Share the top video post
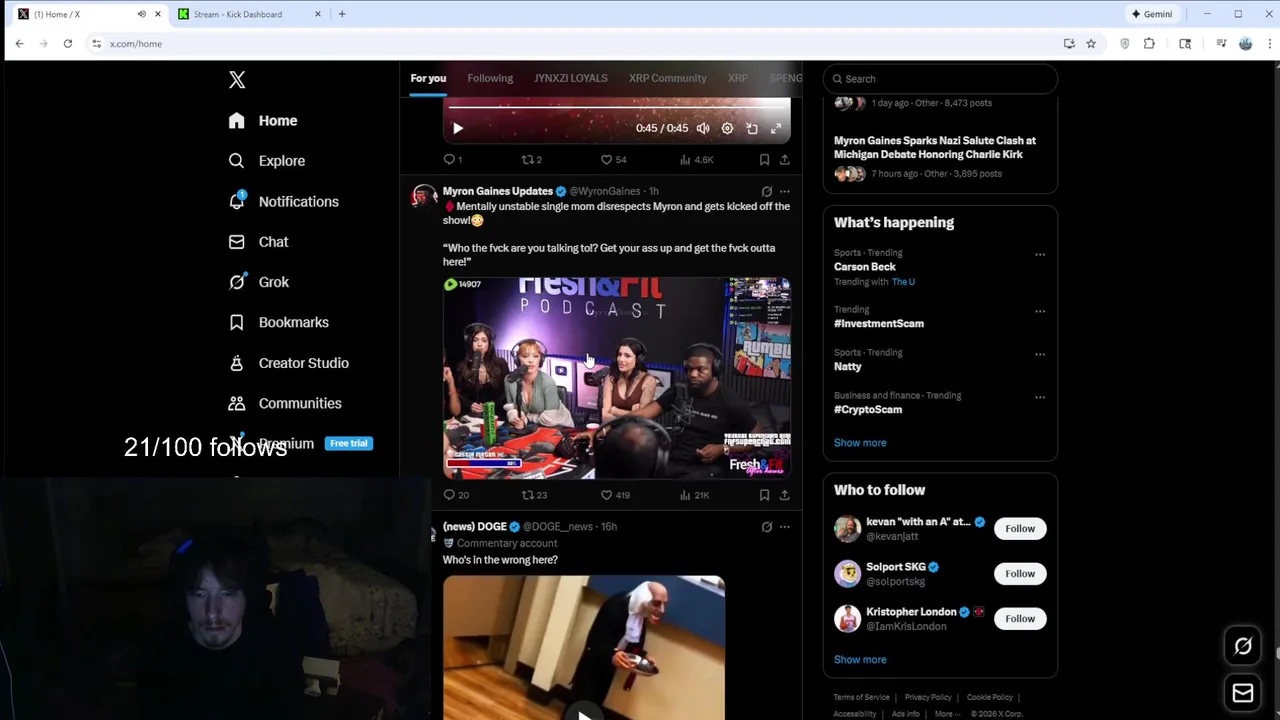Screen dimensions: 1280x720 785,159
